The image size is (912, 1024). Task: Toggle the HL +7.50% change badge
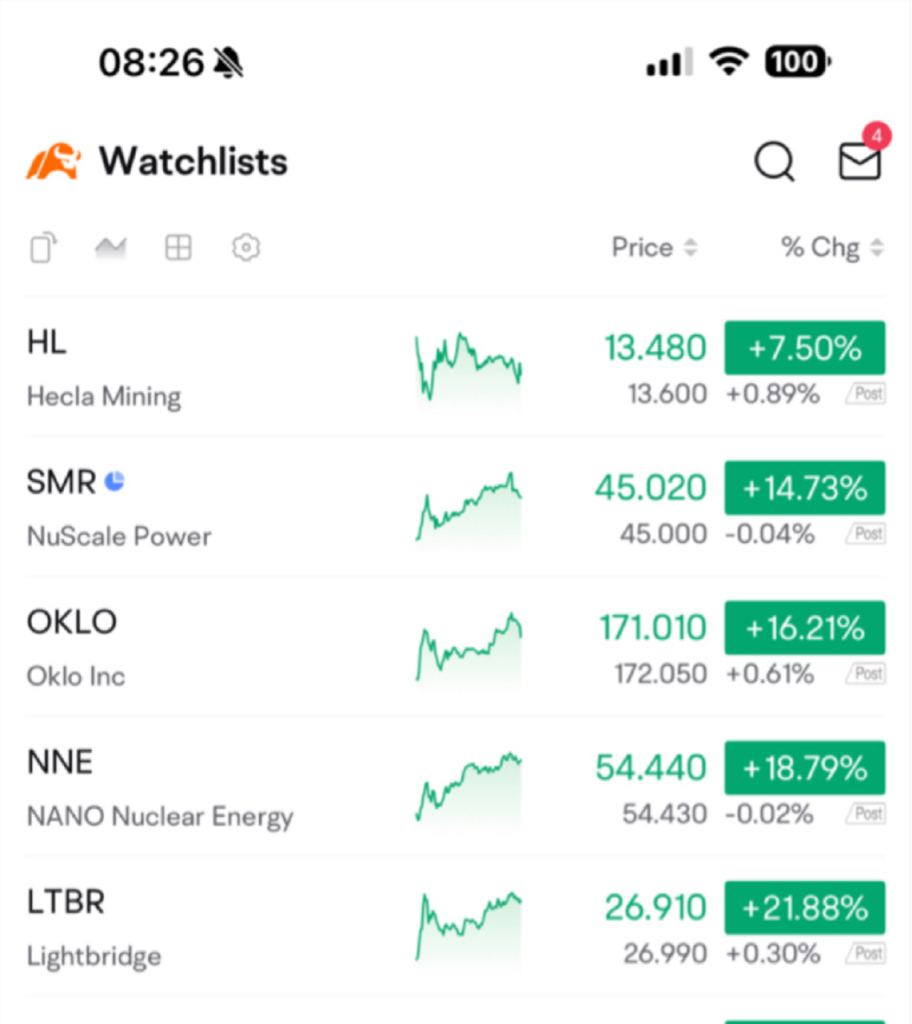coord(805,347)
